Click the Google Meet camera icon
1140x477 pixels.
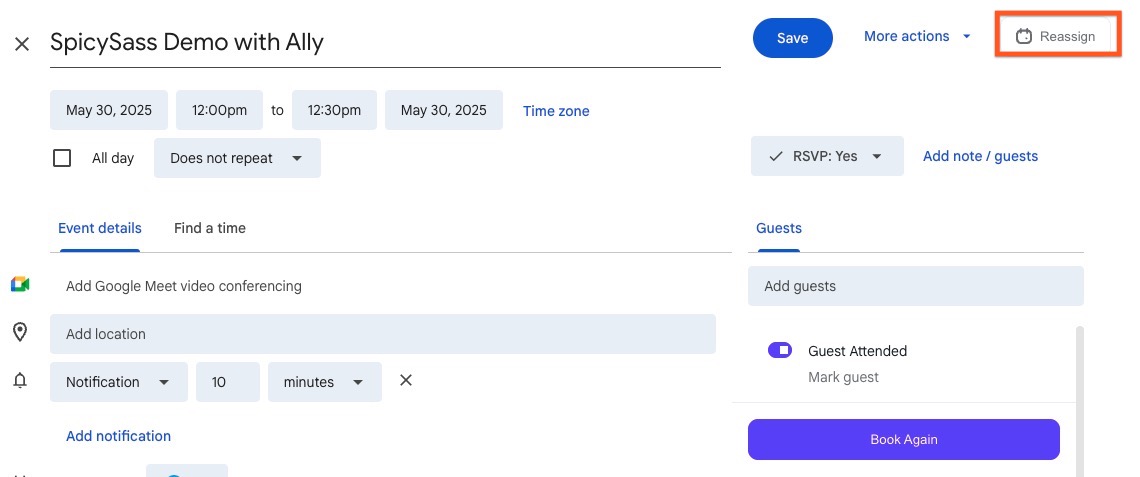[x=20, y=285]
